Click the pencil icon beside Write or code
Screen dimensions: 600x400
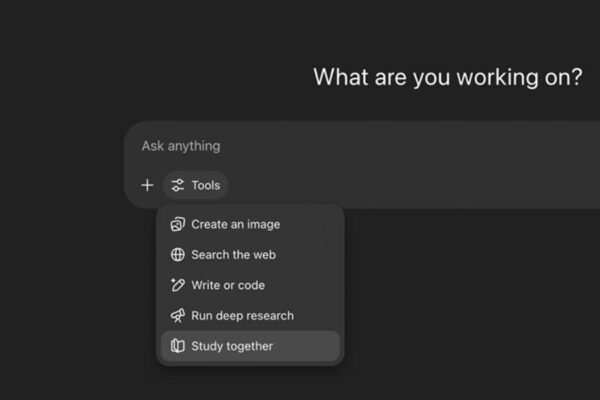point(178,285)
